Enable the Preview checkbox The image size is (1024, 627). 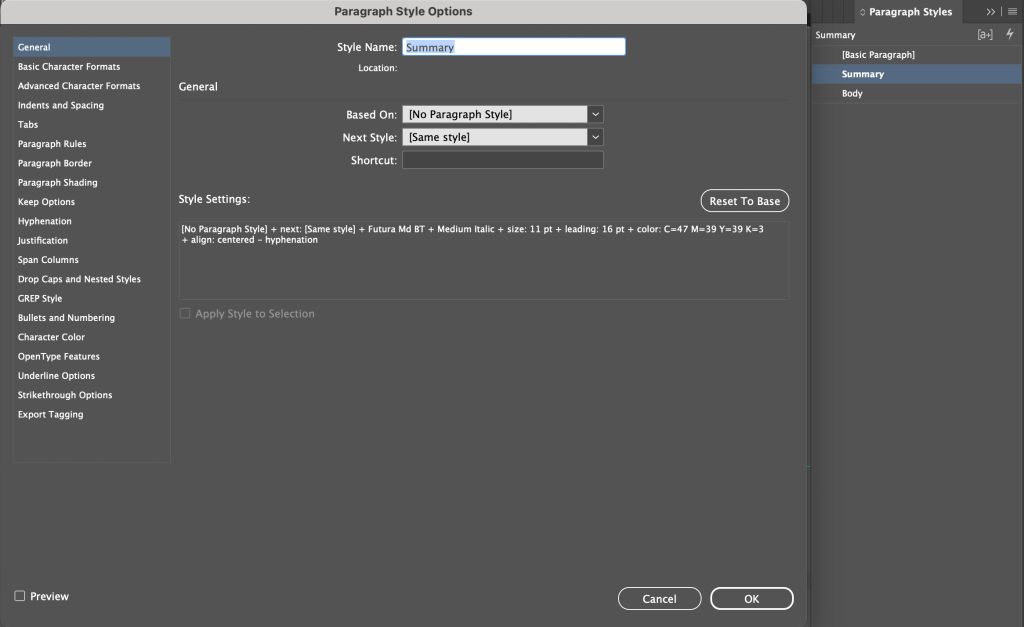pyautogui.click(x=20, y=596)
